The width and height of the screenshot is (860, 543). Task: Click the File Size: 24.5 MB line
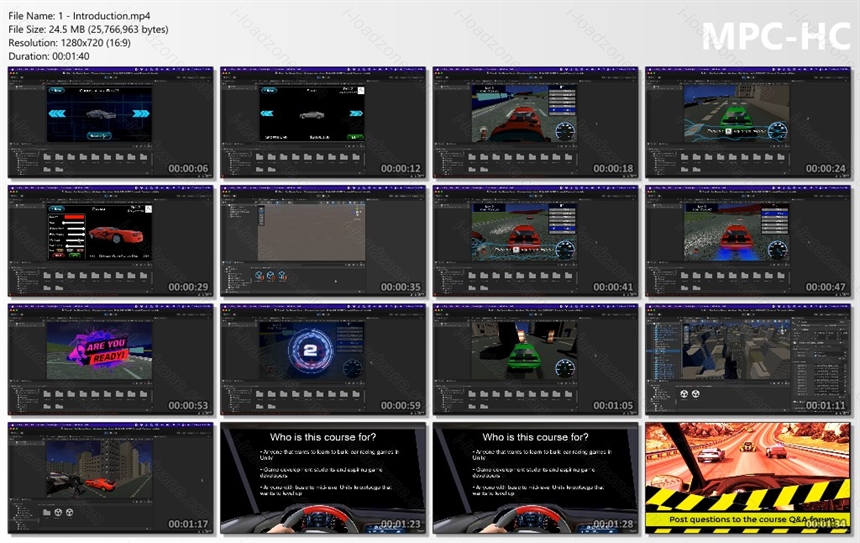click(88, 30)
